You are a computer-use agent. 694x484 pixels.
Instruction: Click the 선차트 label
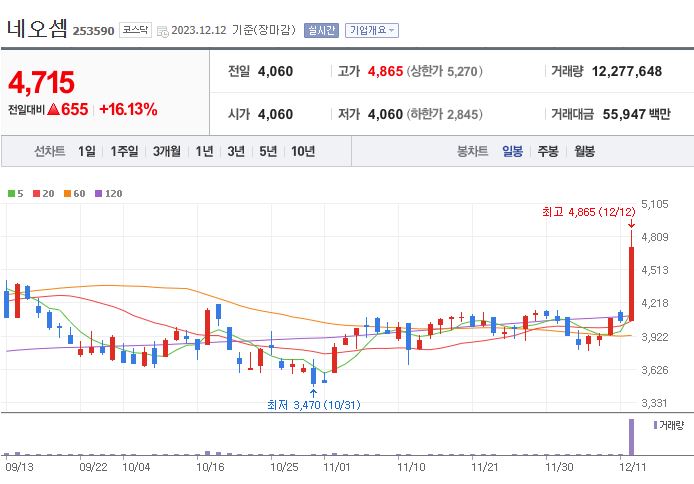pyautogui.click(x=50, y=151)
